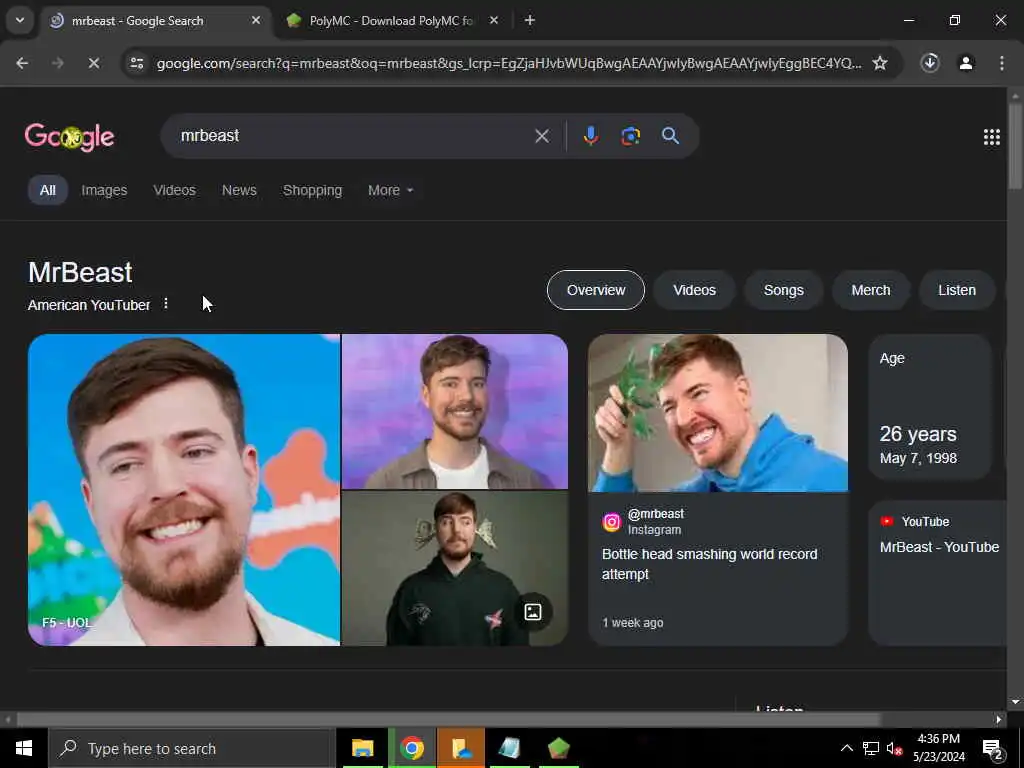The height and width of the screenshot is (768, 1024).
Task: Switch to Videos results filter
Action: (174, 190)
